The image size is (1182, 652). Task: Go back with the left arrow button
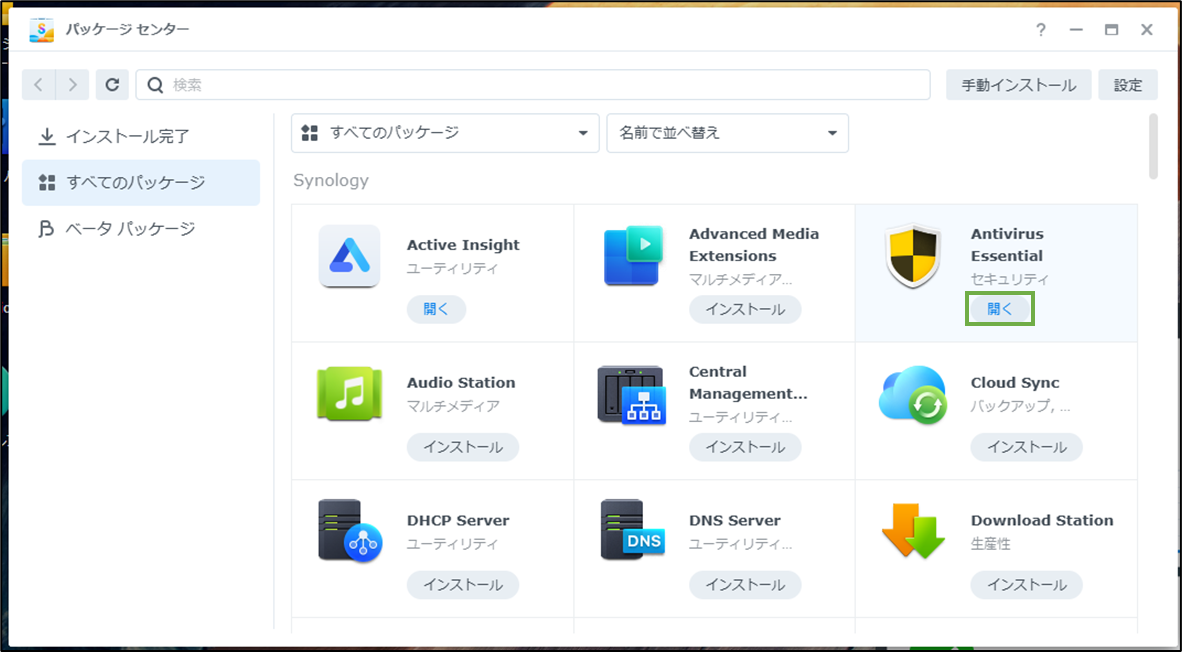click(38, 85)
